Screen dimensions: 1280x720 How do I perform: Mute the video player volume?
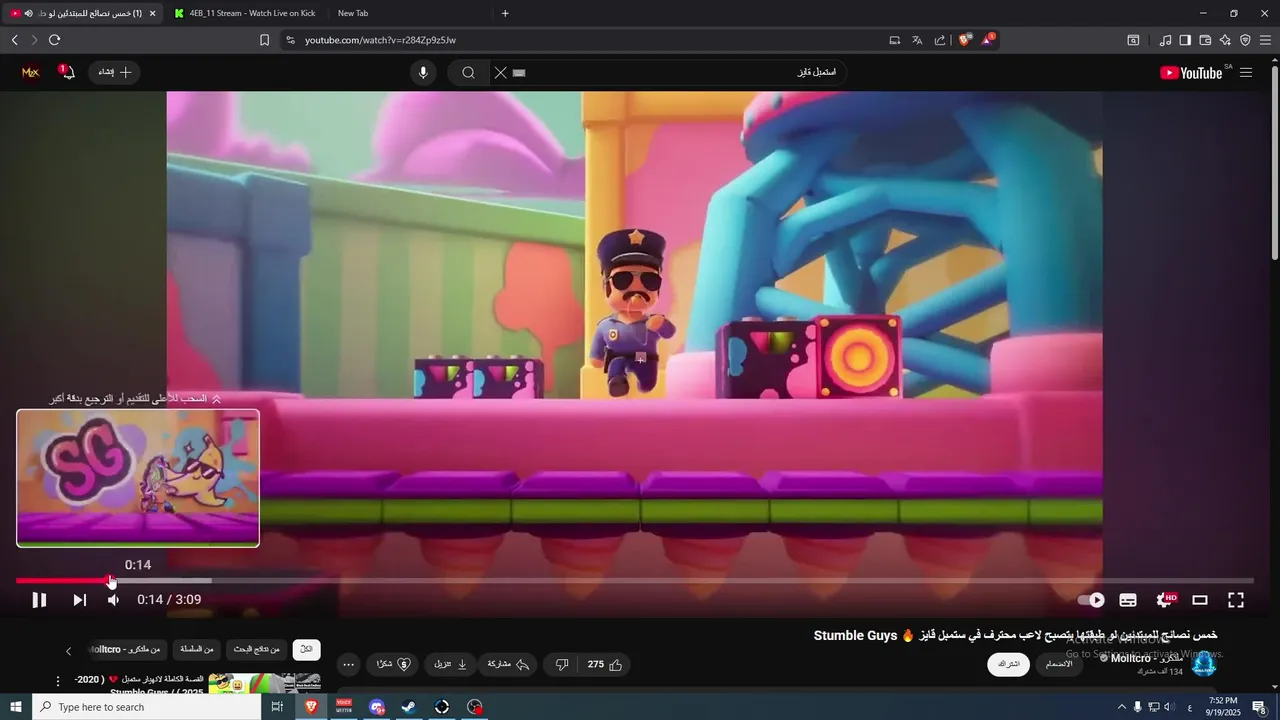[x=113, y=600]
